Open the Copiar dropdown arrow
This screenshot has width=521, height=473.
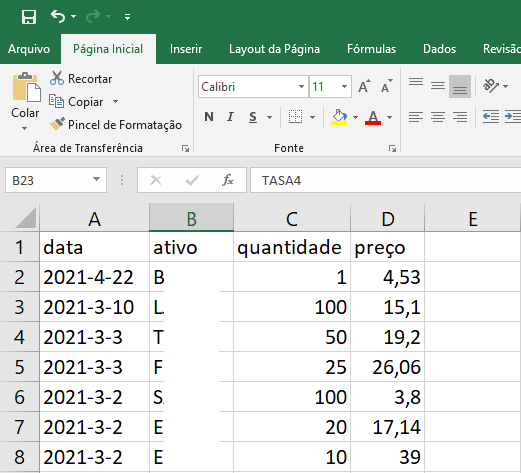(x=115, y=101)
